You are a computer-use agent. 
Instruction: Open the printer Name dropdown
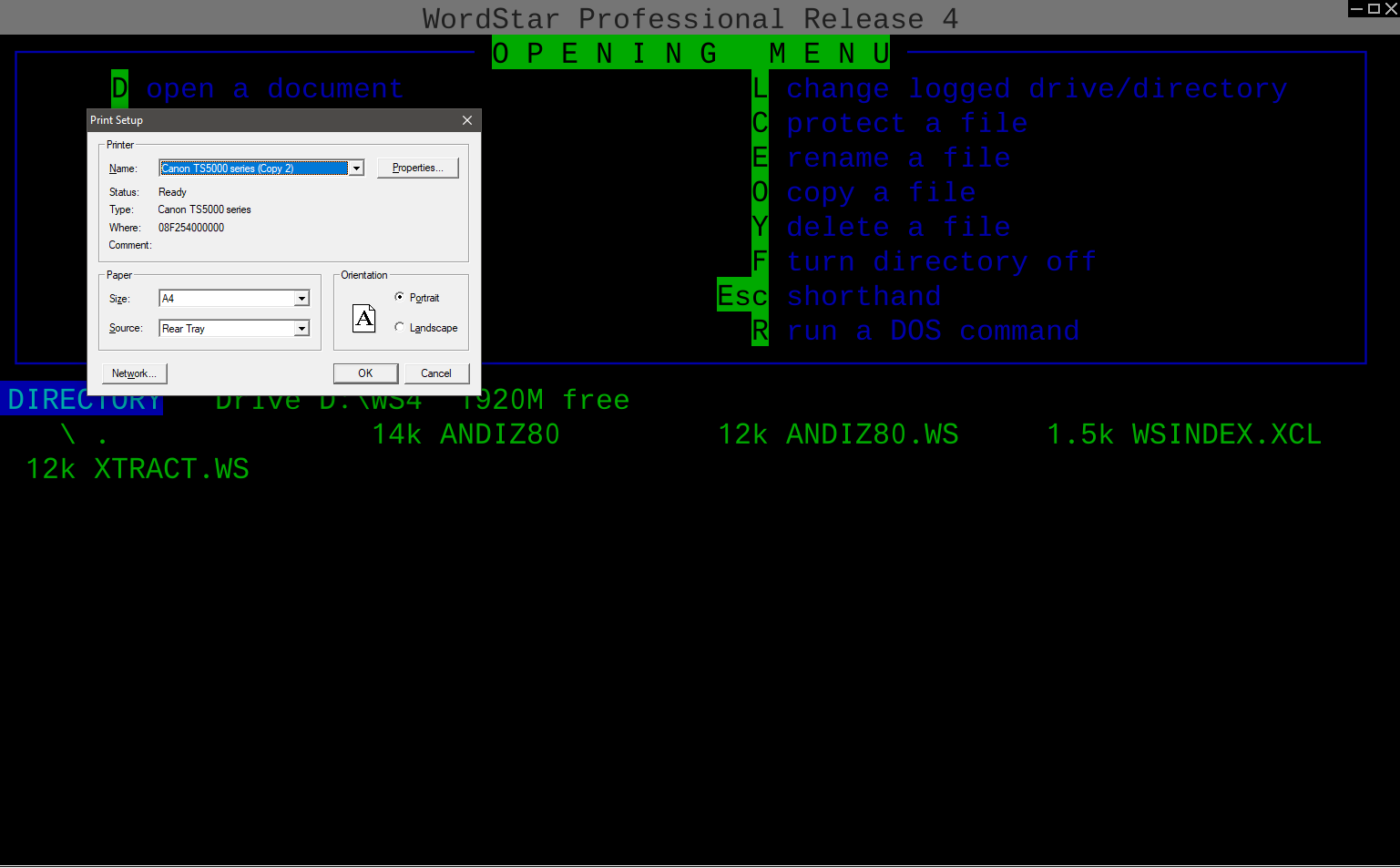pos(357,168)
